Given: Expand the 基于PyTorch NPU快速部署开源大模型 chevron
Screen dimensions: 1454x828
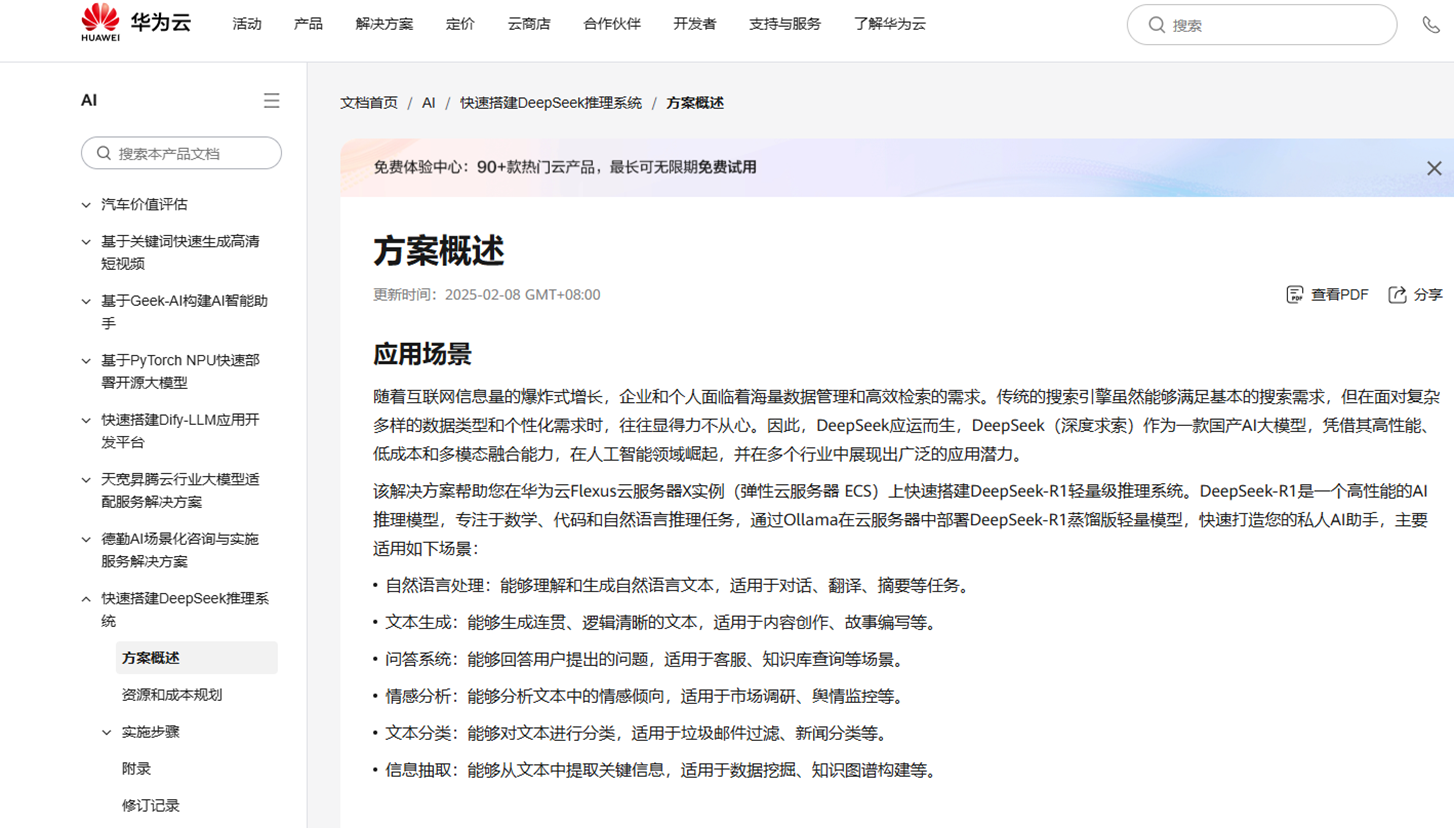Looking at the screenshot, I should pyautogui.click(x=86, y=361).
